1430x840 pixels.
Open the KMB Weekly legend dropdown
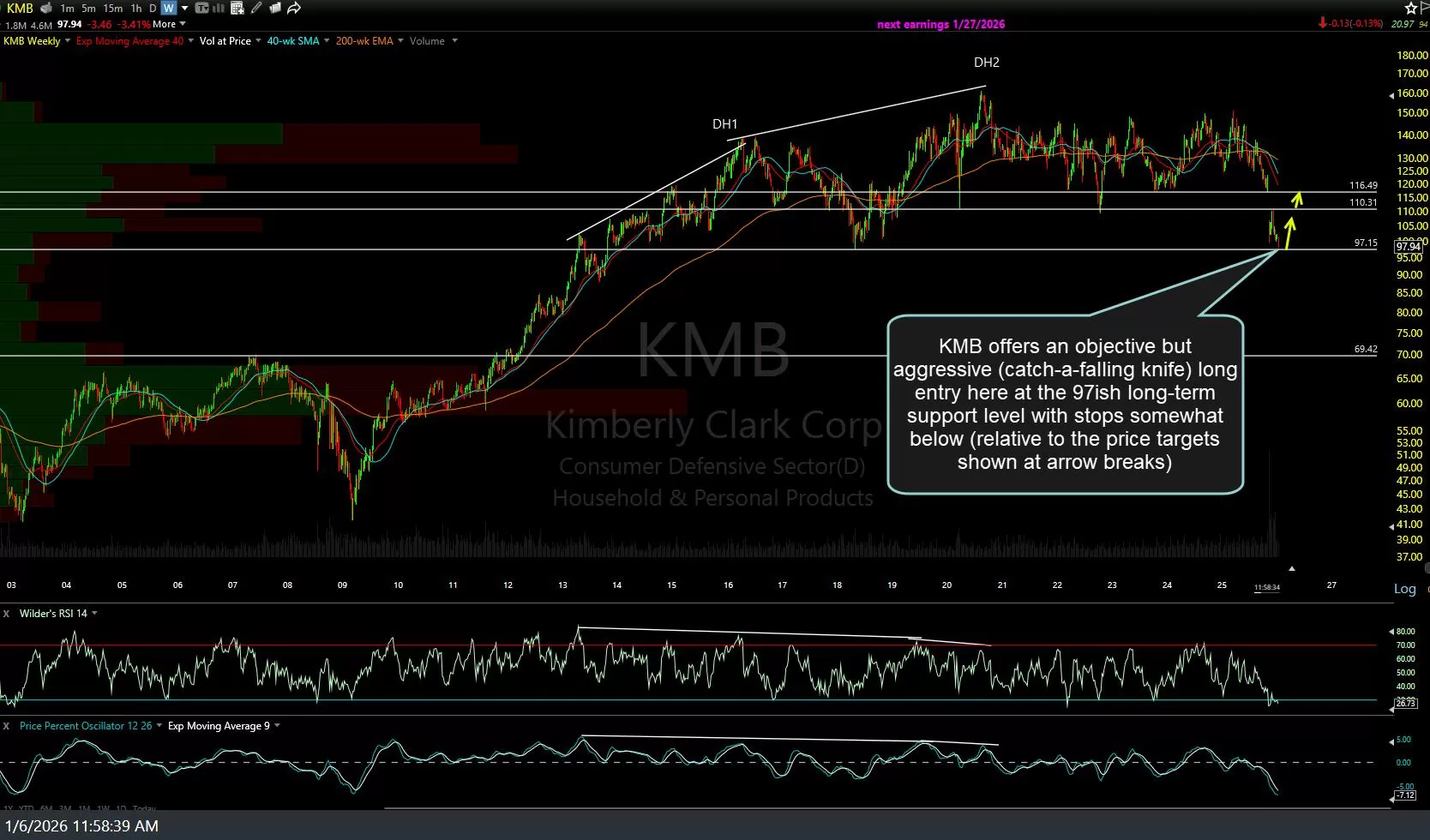[x=68, y=41]
